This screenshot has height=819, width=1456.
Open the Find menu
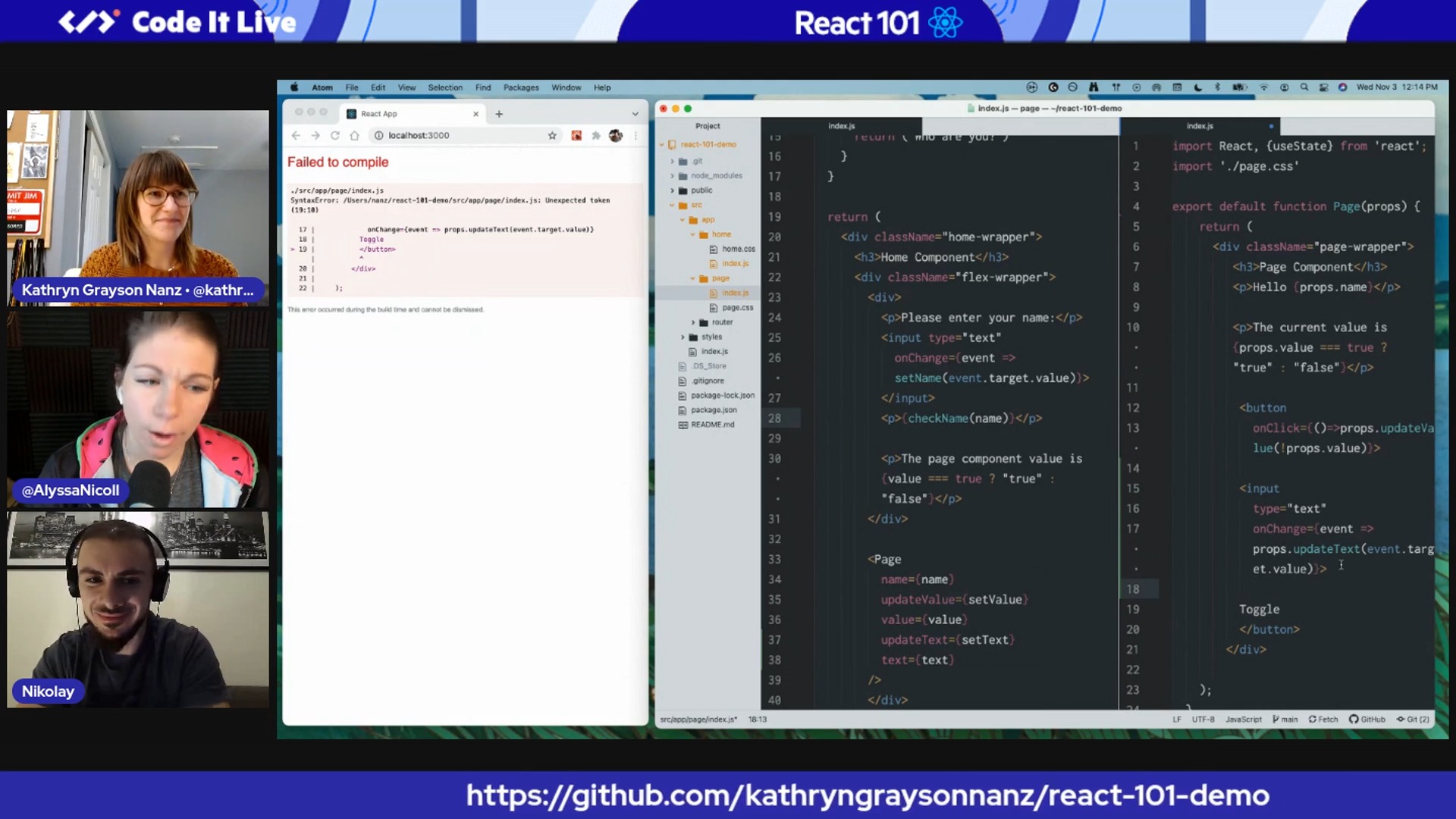[x=483, y=87]
